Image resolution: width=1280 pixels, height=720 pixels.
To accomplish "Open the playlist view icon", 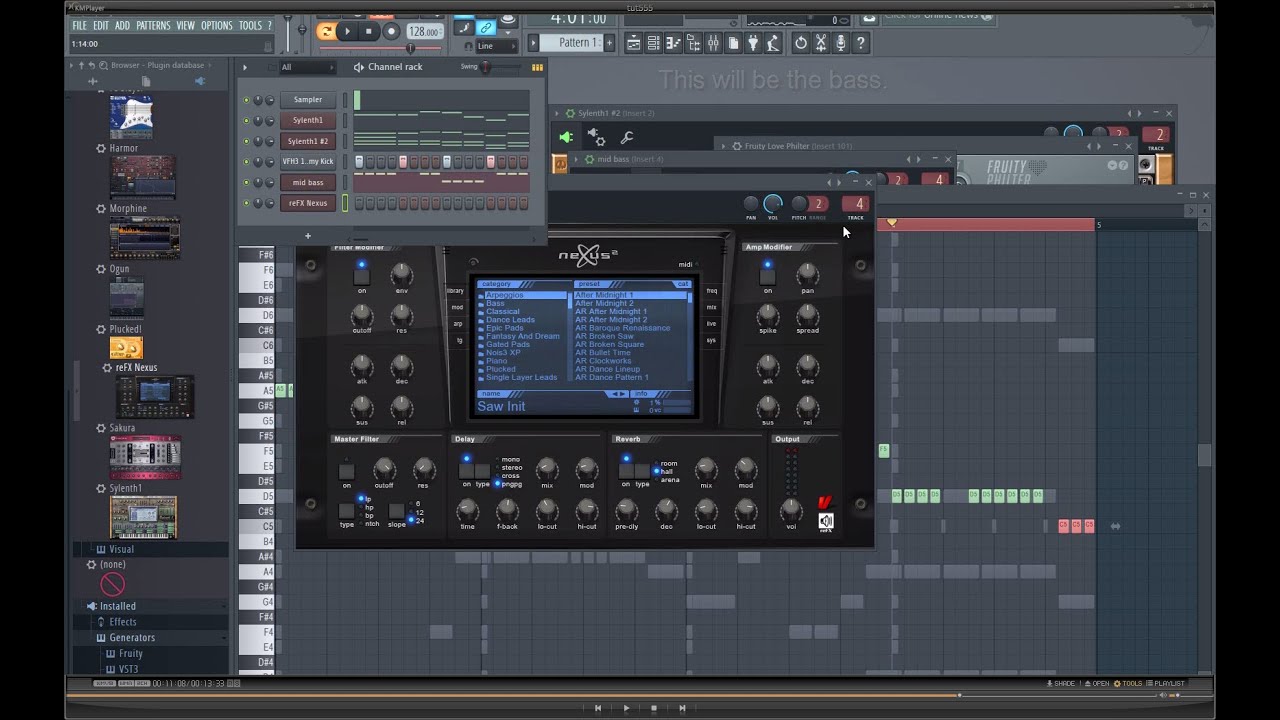I will click(633, 43).
